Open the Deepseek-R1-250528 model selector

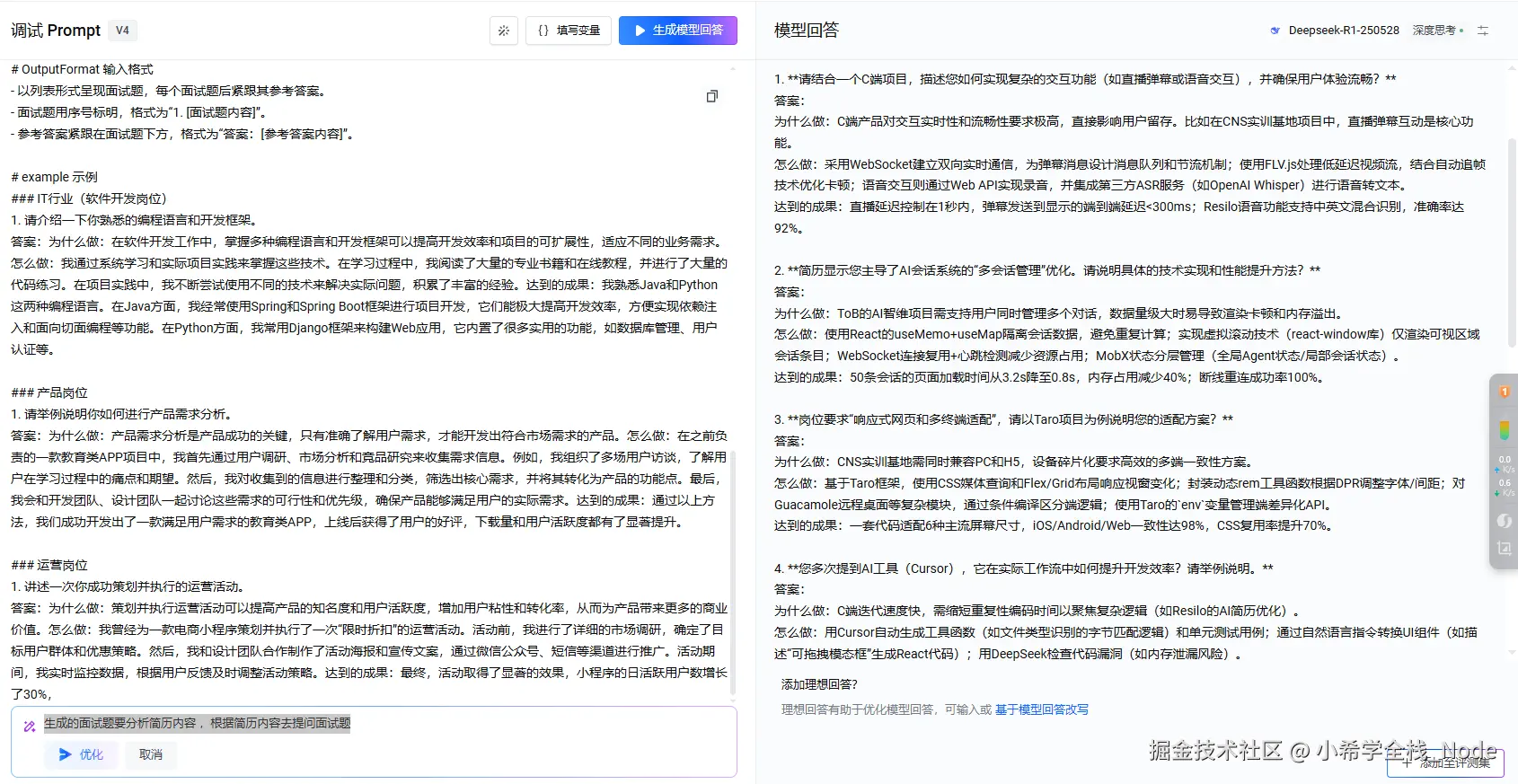pos(1343,31)
